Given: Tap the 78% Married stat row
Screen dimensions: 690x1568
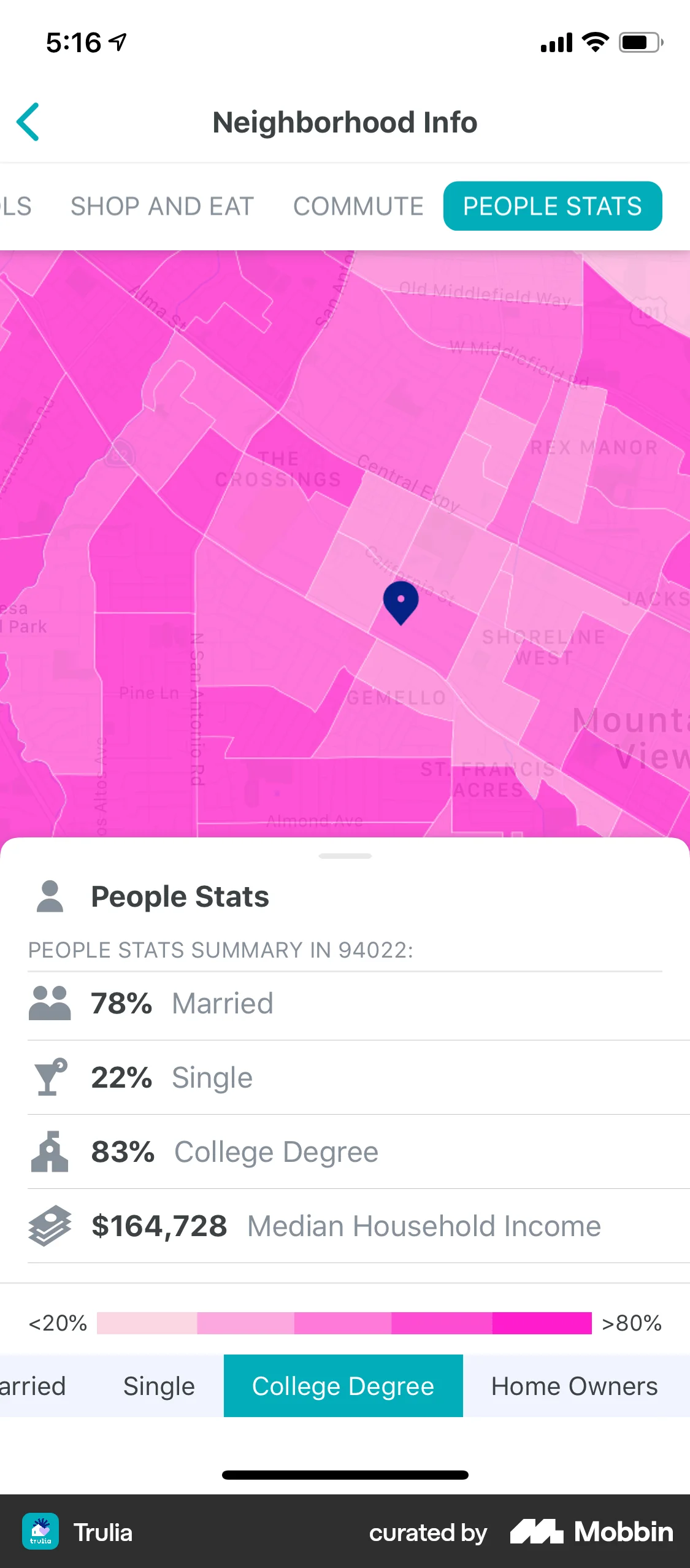Looking at the screenshot, I should tap(345, 1004).
